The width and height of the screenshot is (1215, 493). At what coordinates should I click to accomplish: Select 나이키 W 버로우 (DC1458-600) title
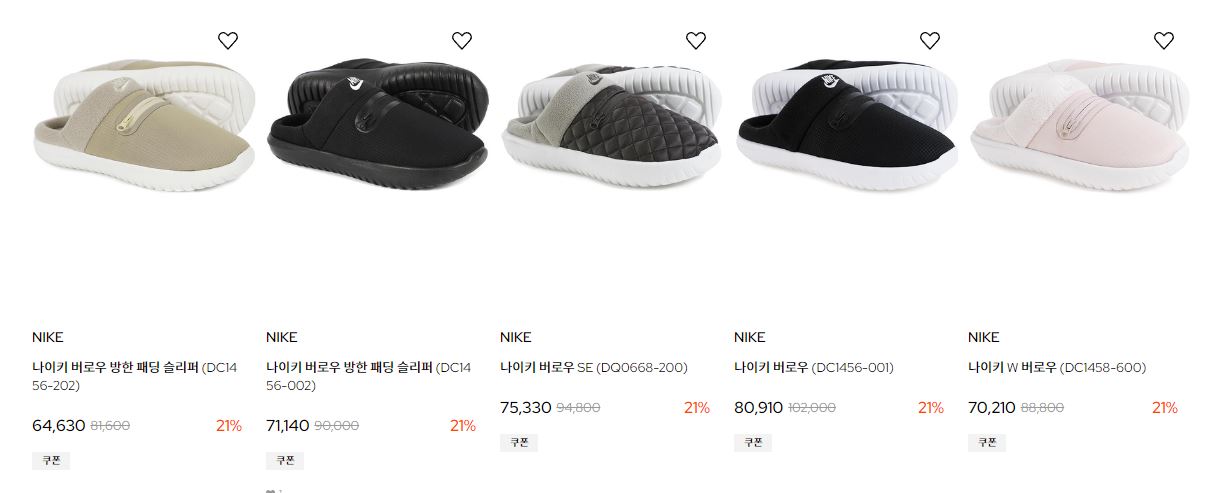pyautogui.click(x=1057, y=367)
